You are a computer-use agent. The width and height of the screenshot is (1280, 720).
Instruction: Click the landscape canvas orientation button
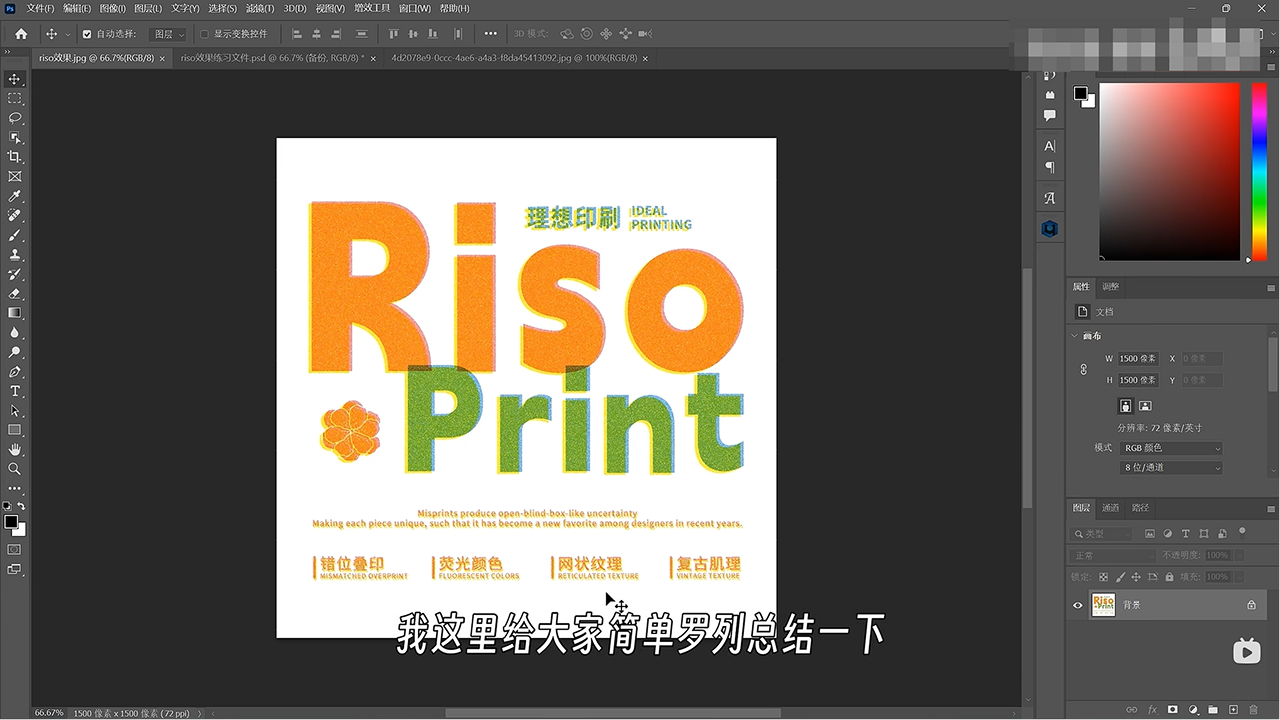1145,406
